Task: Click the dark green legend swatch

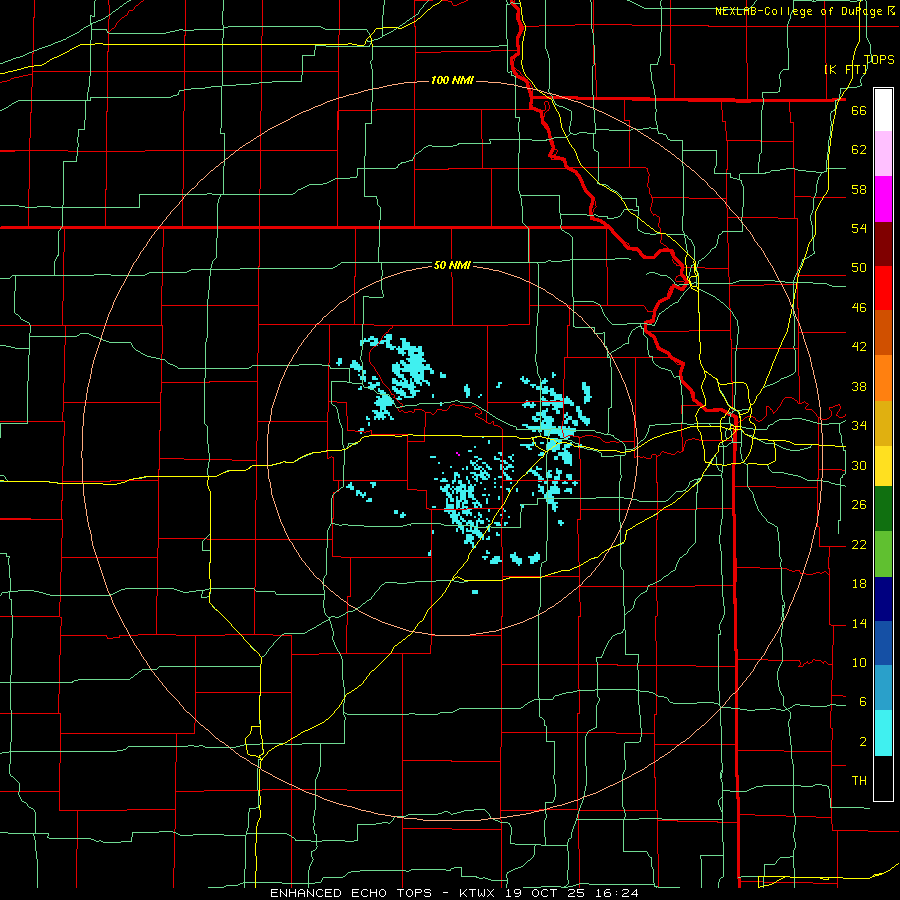Action: coord(883,509)
